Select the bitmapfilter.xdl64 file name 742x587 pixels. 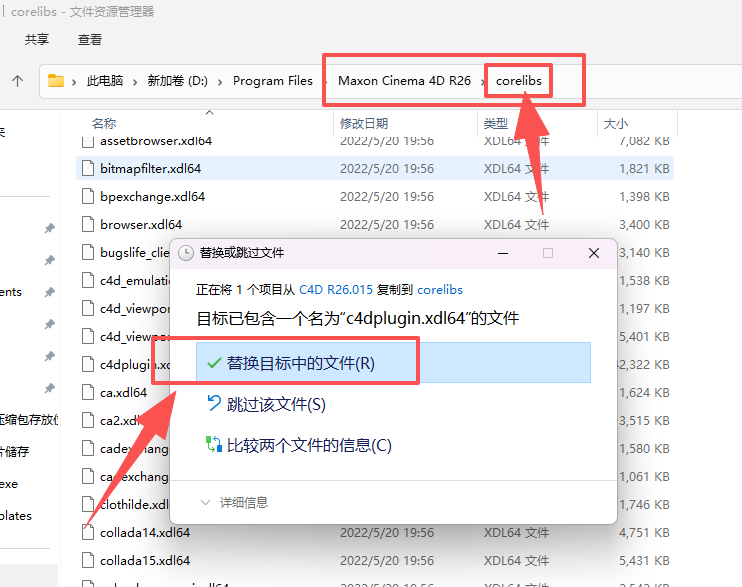(150, 169)
